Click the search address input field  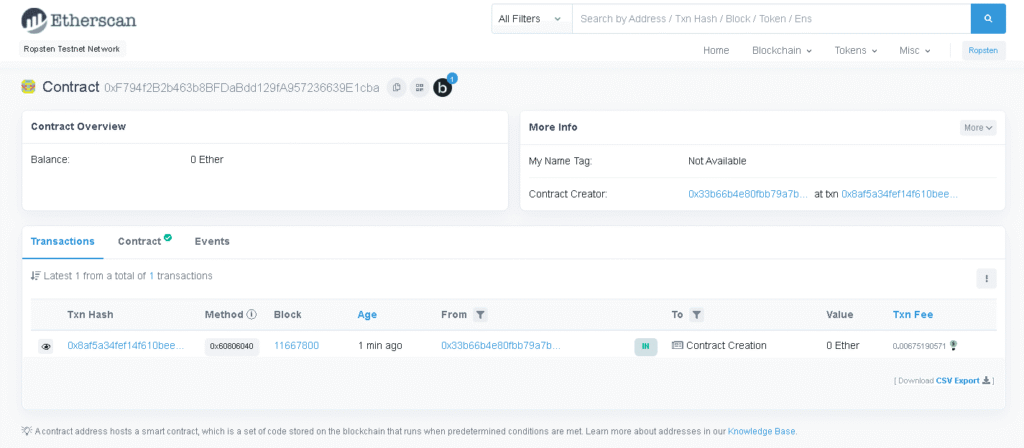pos(770,19)
